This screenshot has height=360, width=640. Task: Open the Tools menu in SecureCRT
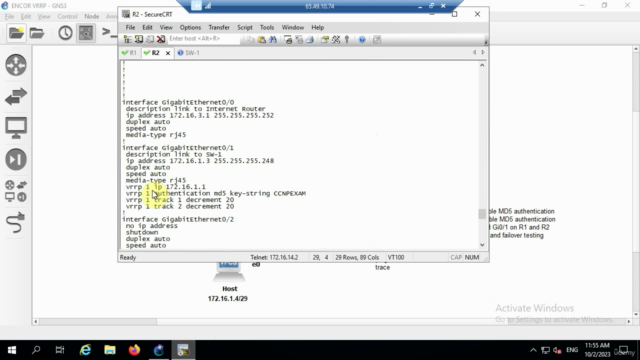[267, 27]
